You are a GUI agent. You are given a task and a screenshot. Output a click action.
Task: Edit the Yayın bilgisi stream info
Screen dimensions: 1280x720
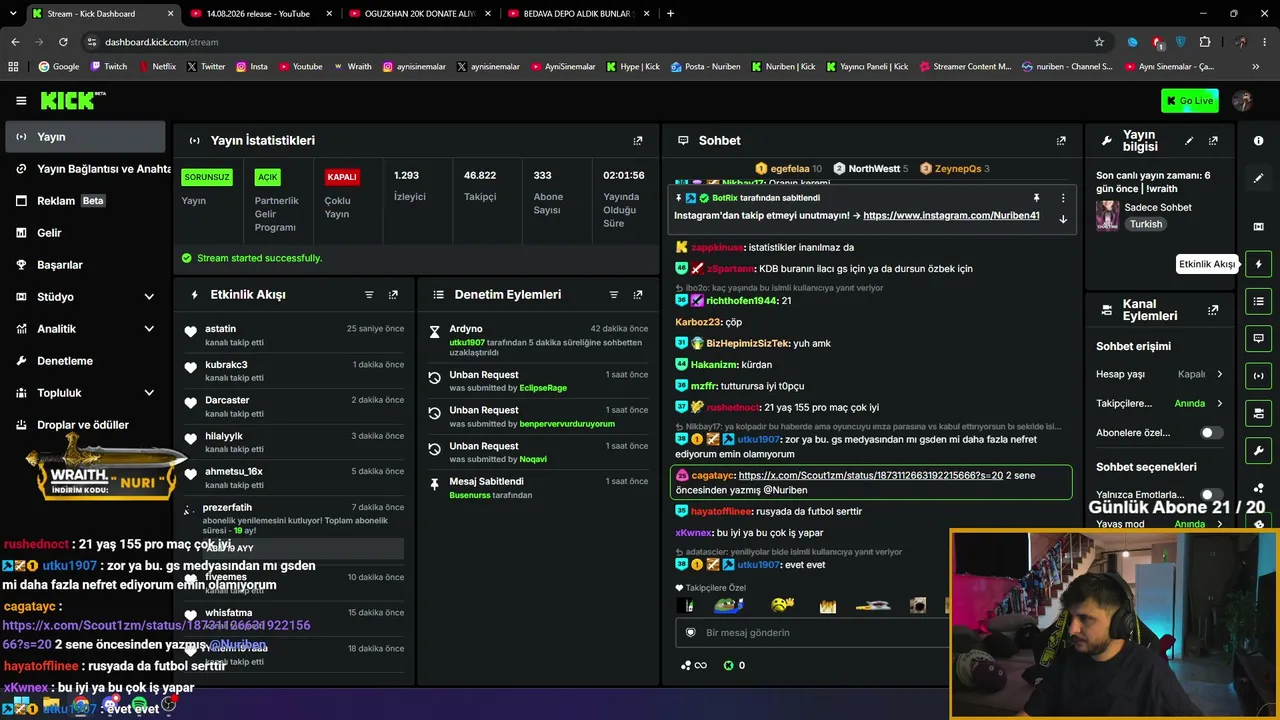coord(1189,141)
